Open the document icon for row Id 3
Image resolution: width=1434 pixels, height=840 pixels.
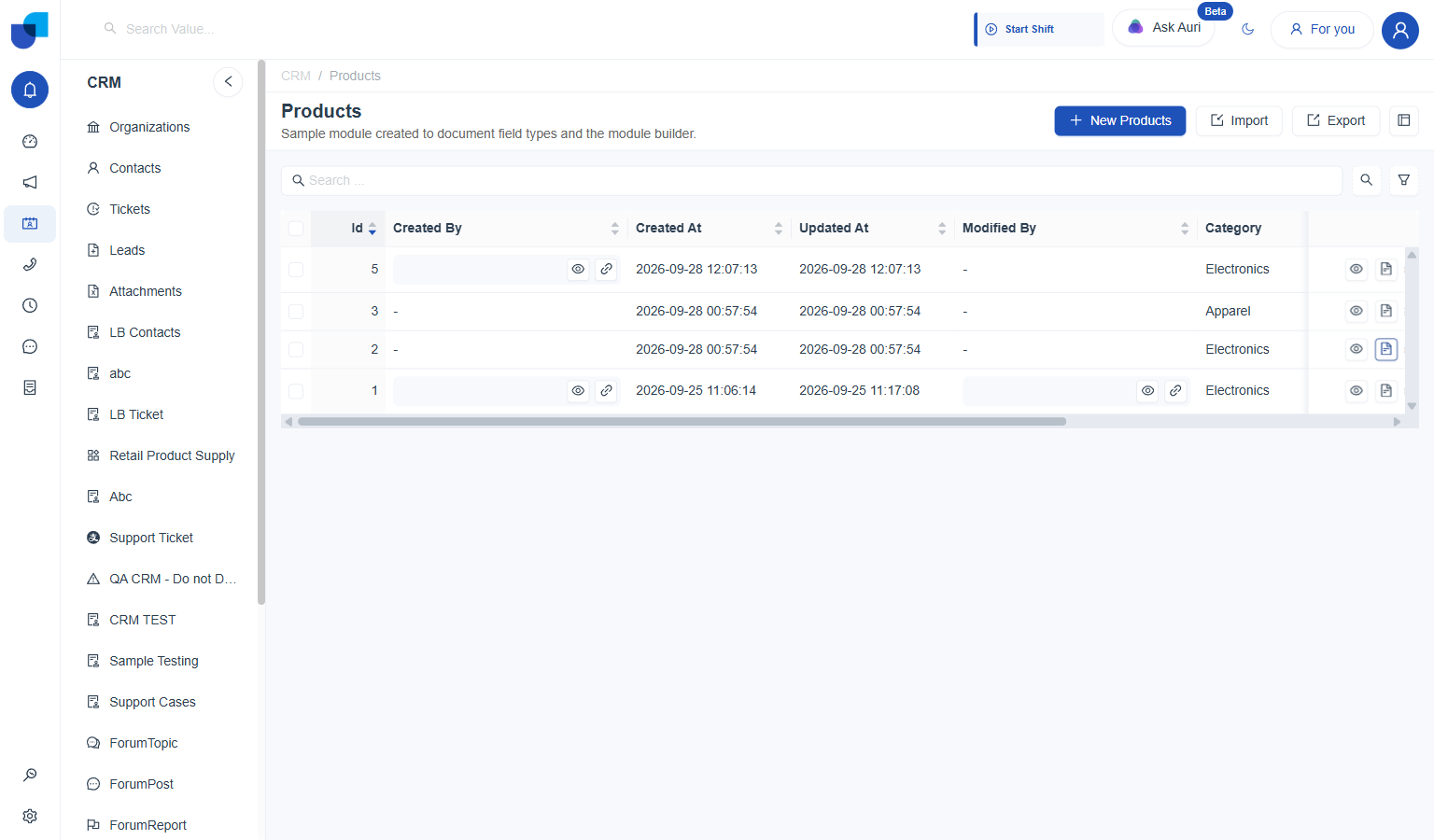pyautogui.click(x=1386, y=311)
